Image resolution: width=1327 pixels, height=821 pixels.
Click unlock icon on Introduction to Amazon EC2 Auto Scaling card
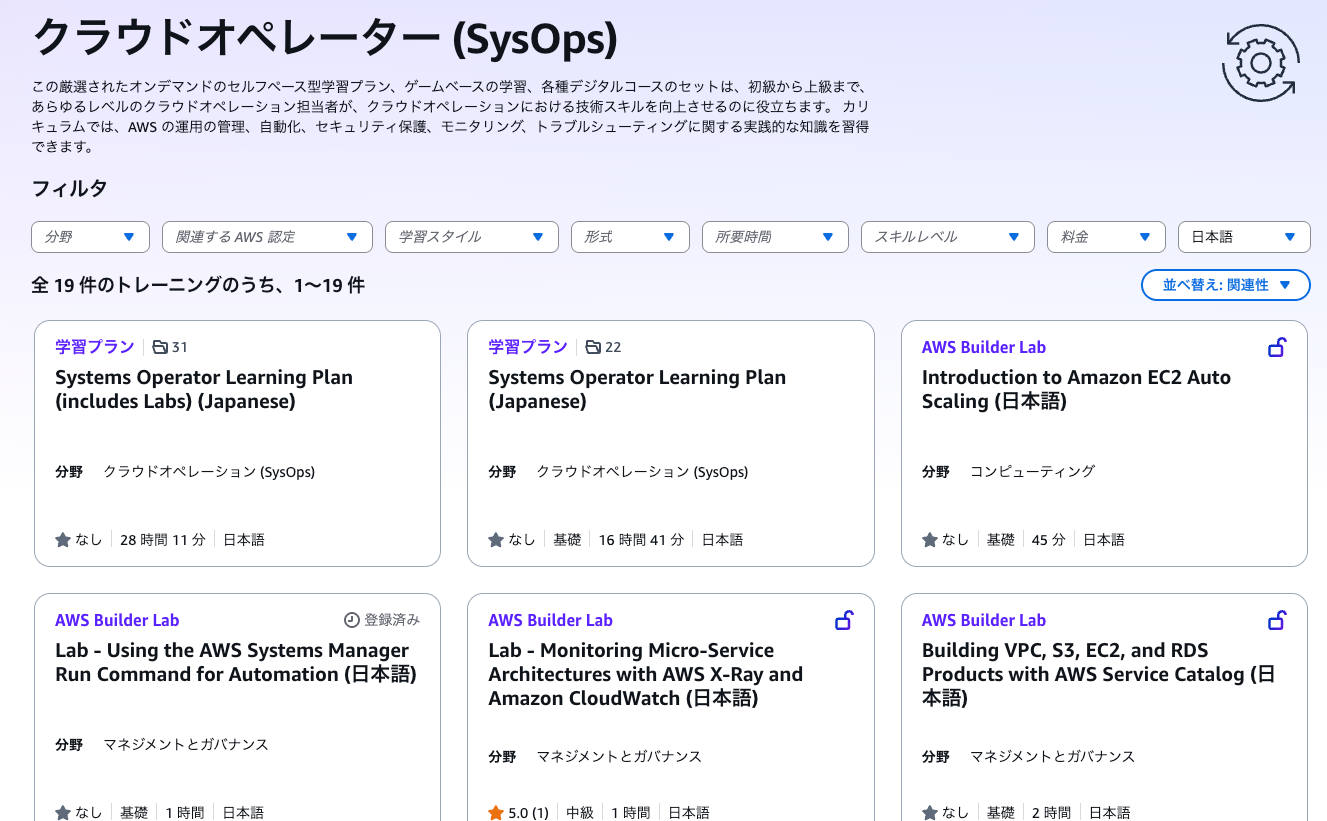point(1277,347)
